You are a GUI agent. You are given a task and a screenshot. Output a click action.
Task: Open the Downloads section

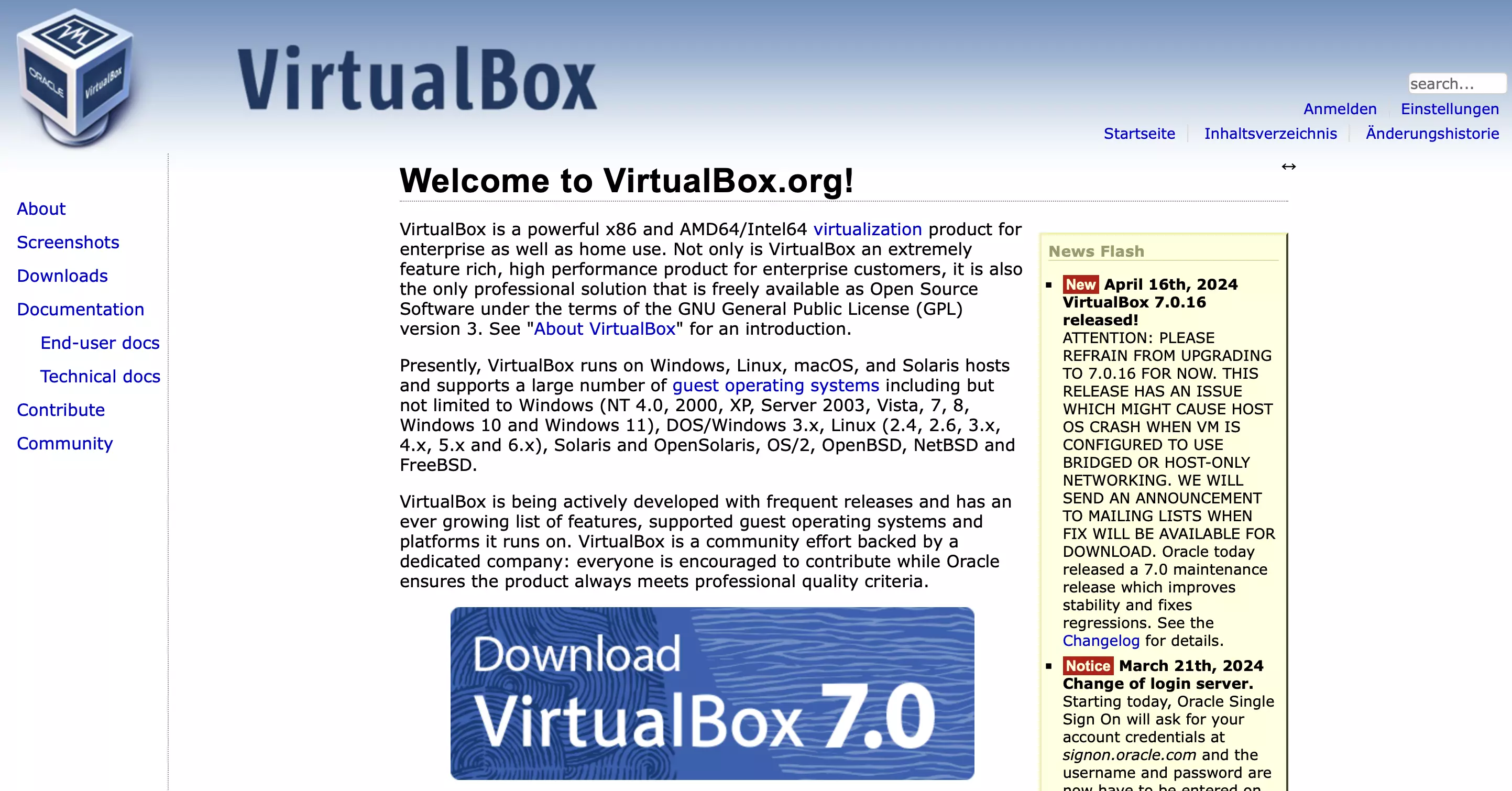[x=62, y=276]
